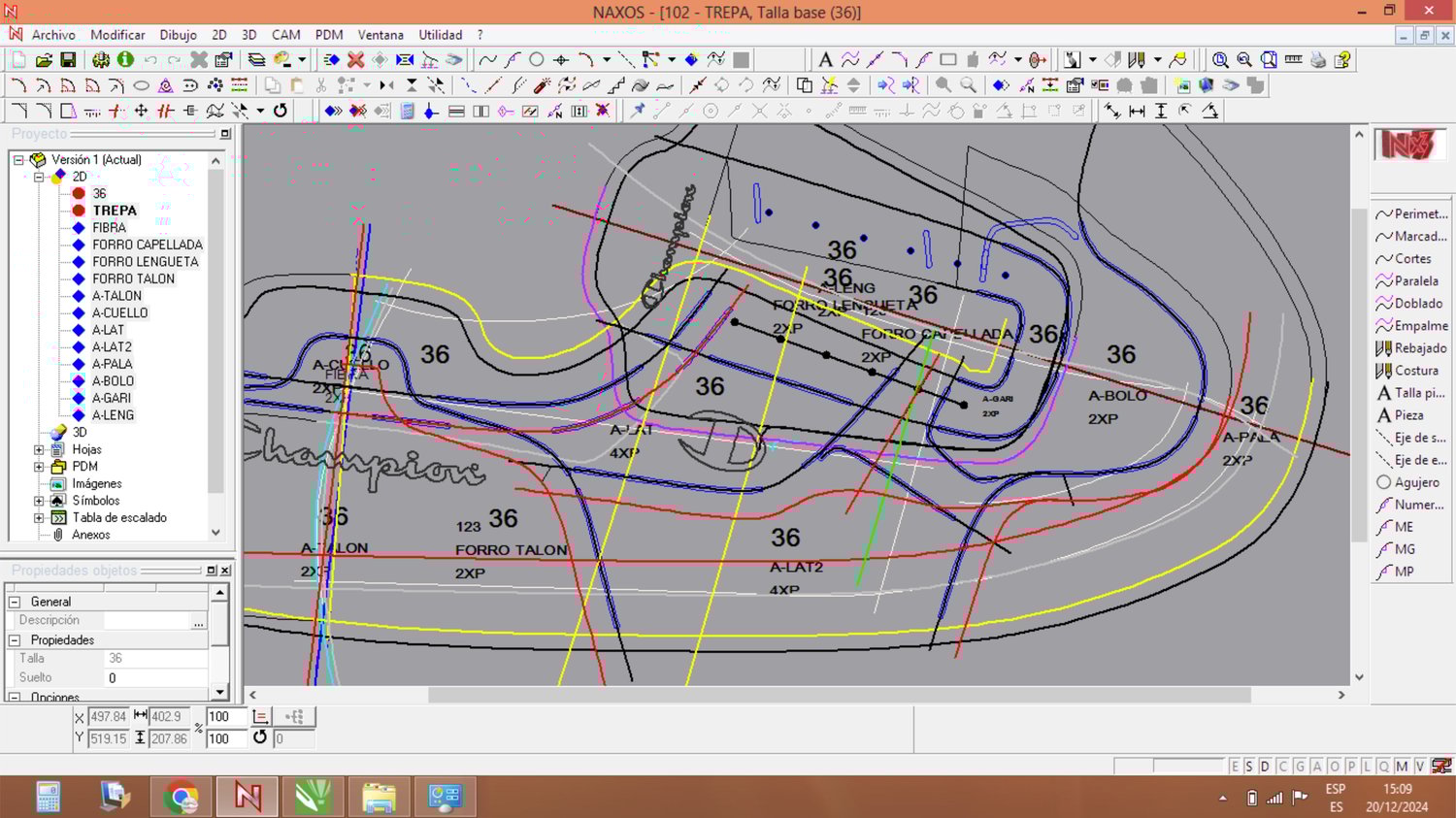This screenshot has height=818, width=1456.
Task: Open the color palette dropdown arrow
Action: tap(302, 60)
